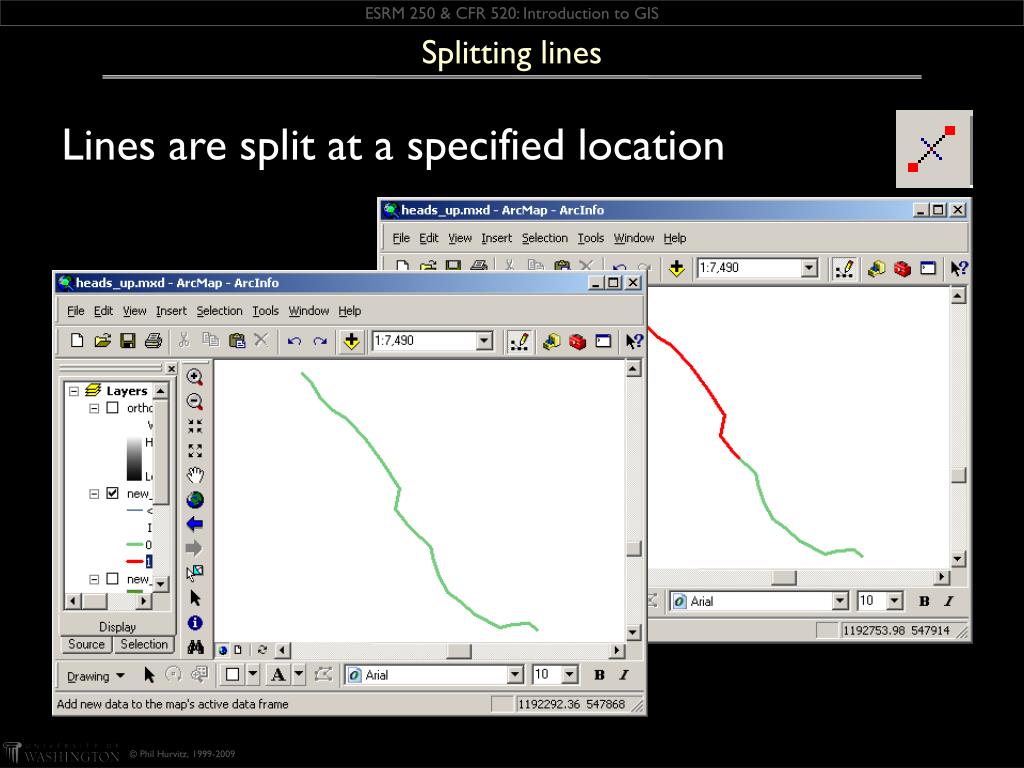The width and height of the screenshot is (1024, 768).
Task: Open map scale dropdown in front window
Action: [484, 340]
